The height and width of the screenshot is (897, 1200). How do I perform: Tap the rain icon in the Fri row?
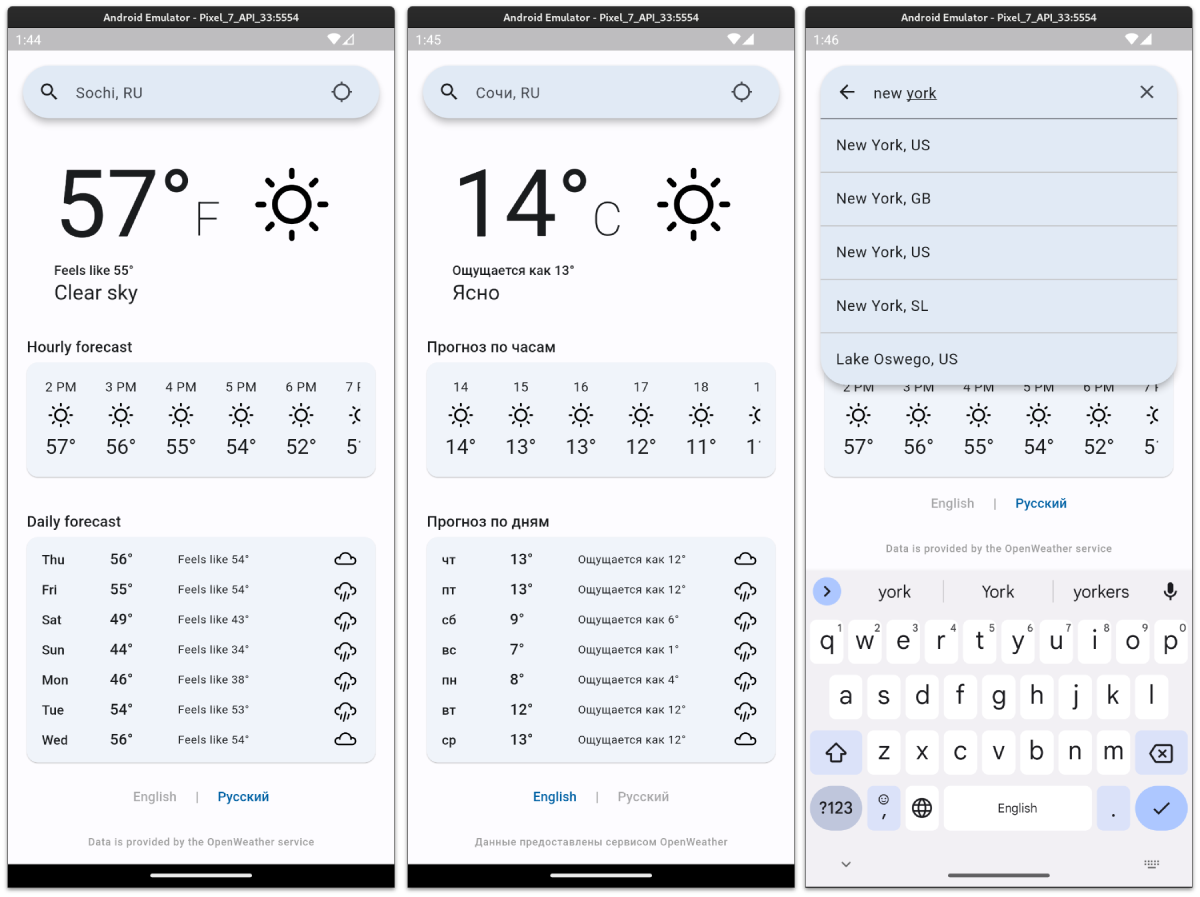[345, 590]
